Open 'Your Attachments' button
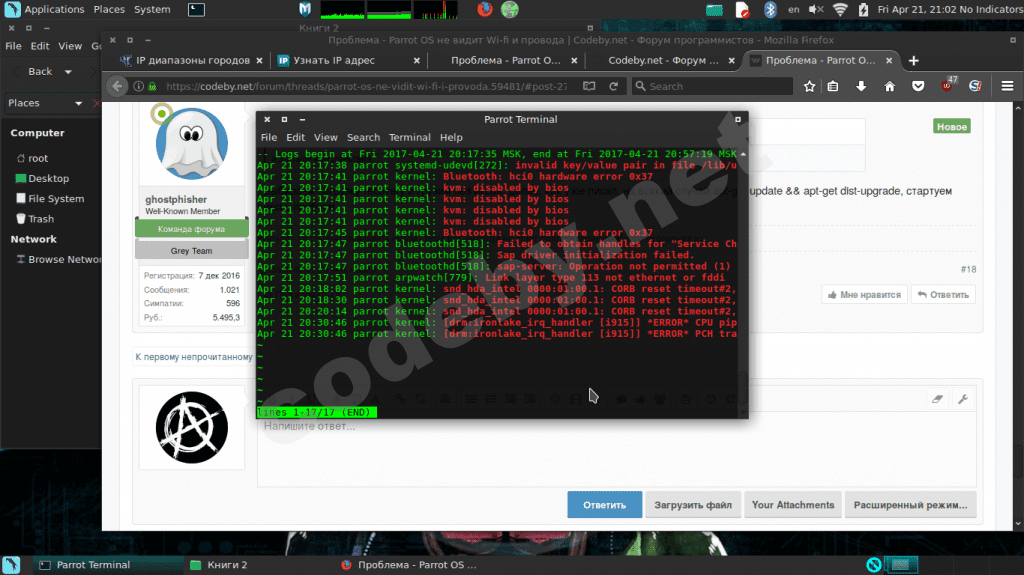Viewport: 1024px width, 575px height. pyautogui.click(x=793, y=504)
